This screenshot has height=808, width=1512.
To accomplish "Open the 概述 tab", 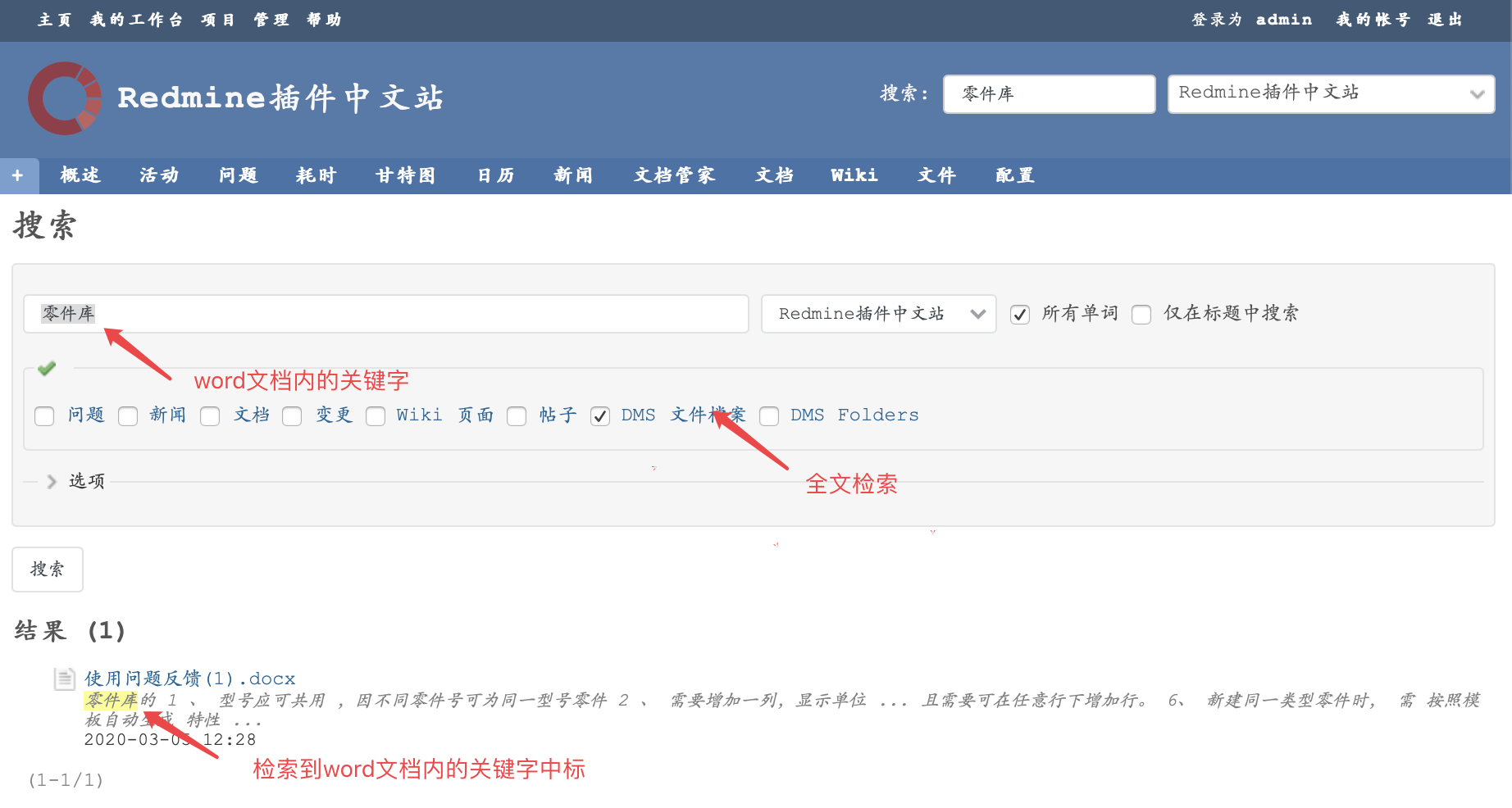I will (x=80, y=175).
